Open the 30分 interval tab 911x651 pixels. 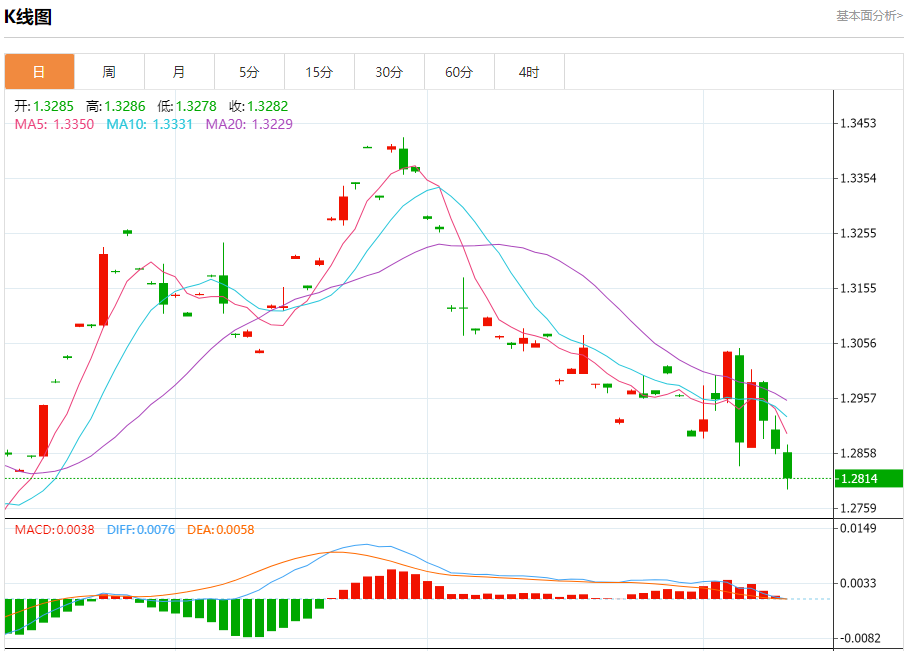pyautogui.click(x=389, y=72)
